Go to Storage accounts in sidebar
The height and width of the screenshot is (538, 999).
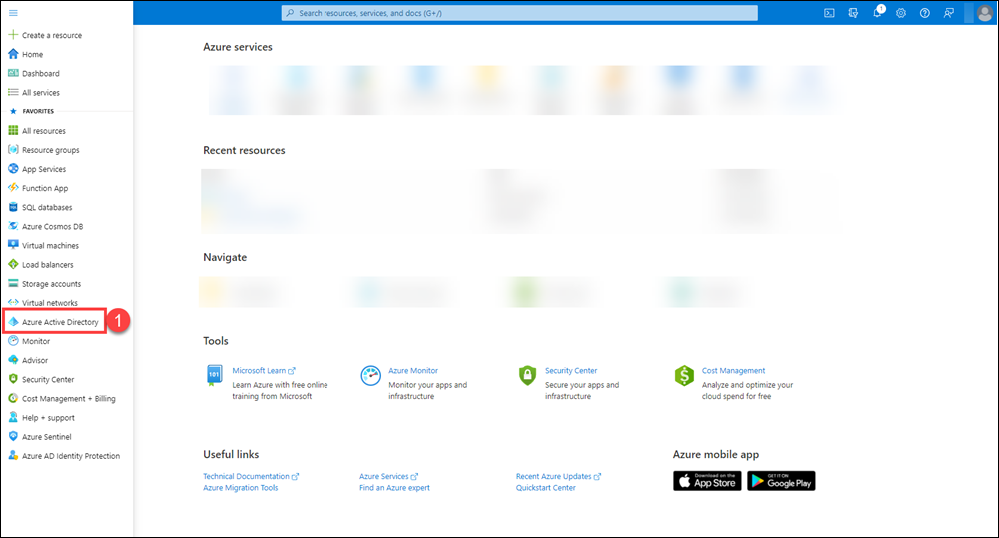pos(51,284)
